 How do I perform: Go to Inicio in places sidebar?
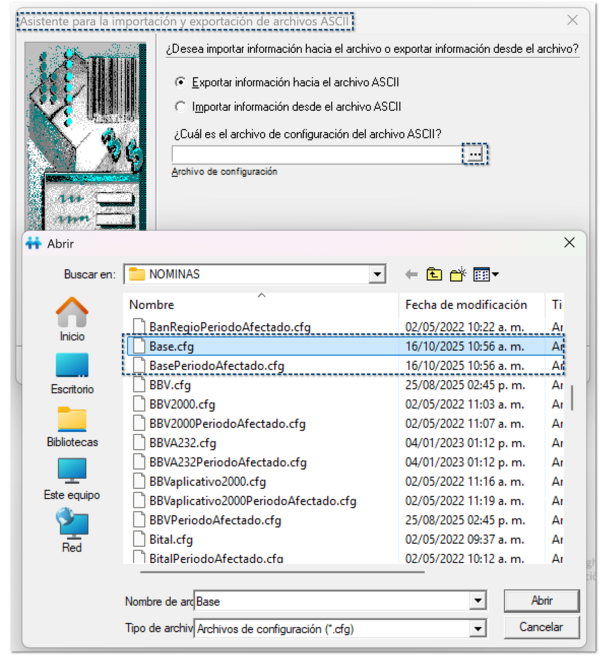point(72,319)
